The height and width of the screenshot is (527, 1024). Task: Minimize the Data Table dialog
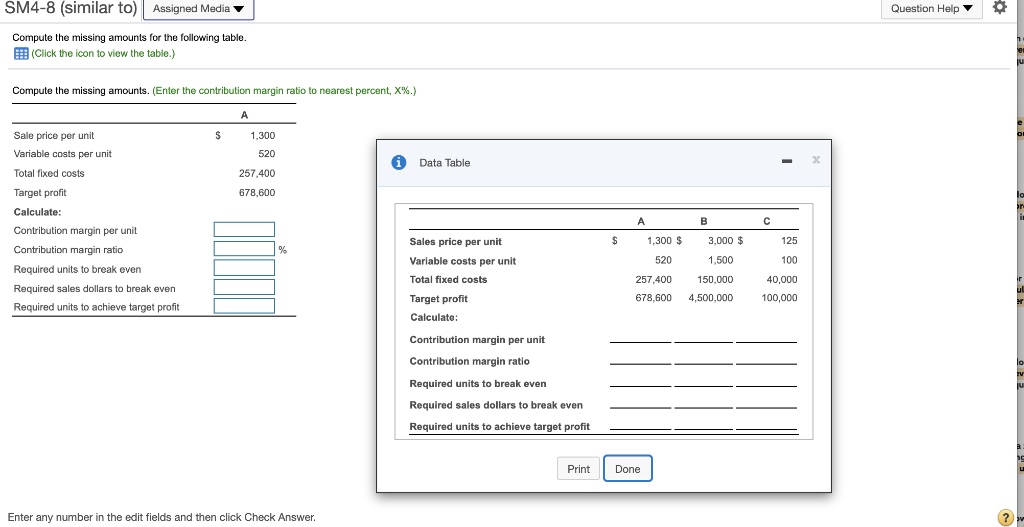[787, 161]
